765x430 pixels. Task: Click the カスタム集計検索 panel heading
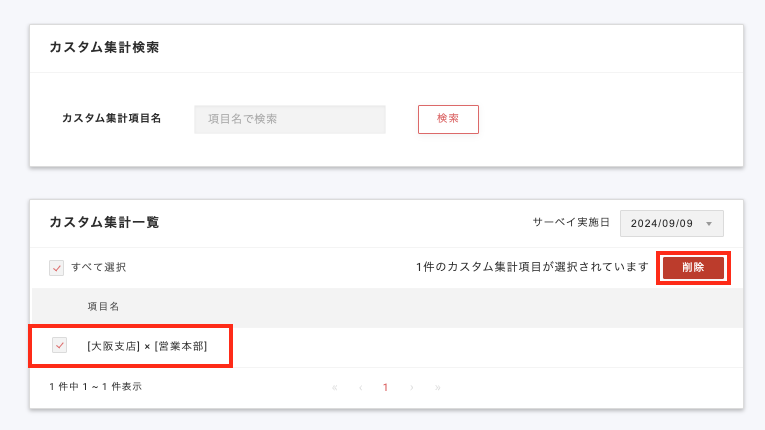click(104, 47)
